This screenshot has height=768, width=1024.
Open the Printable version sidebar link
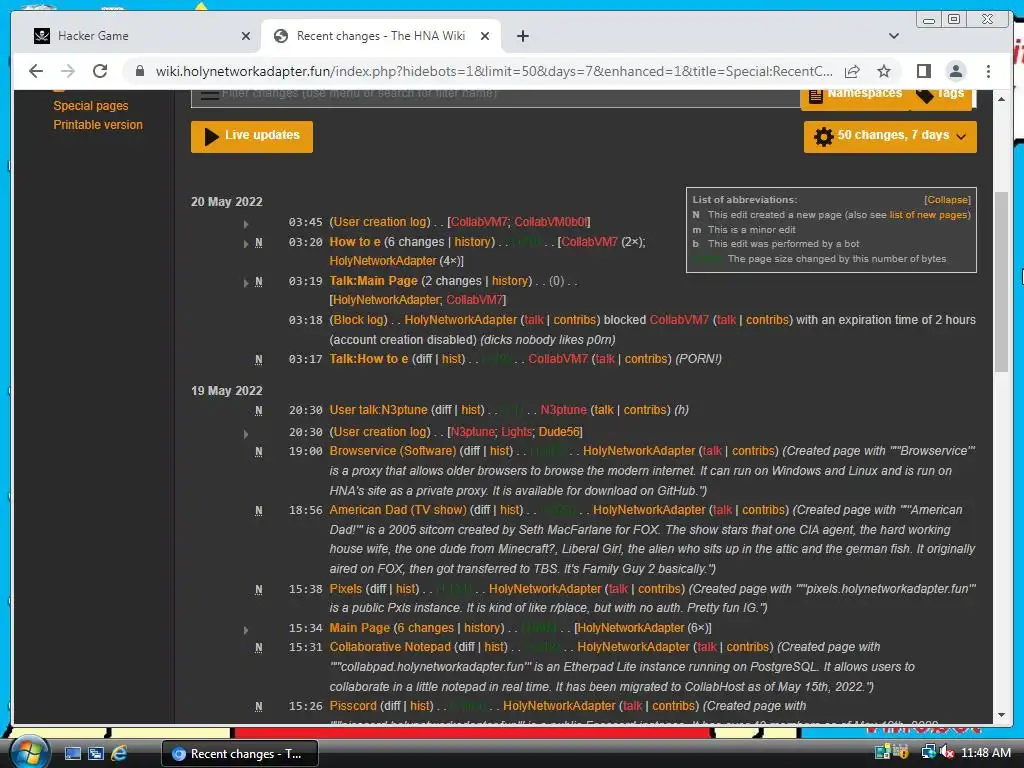98,125
